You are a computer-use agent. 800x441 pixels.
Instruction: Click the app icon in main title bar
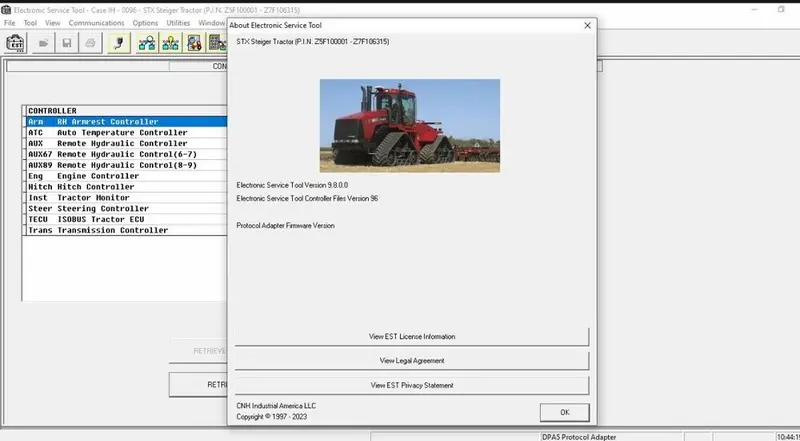pyautogui.click(x=6, y=10)
